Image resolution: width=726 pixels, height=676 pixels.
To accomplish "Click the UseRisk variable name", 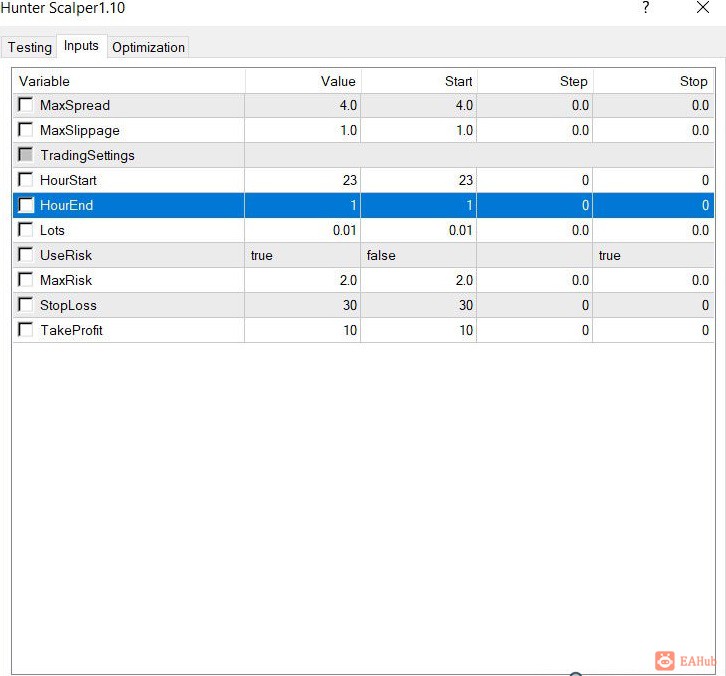I will point(66,255).
